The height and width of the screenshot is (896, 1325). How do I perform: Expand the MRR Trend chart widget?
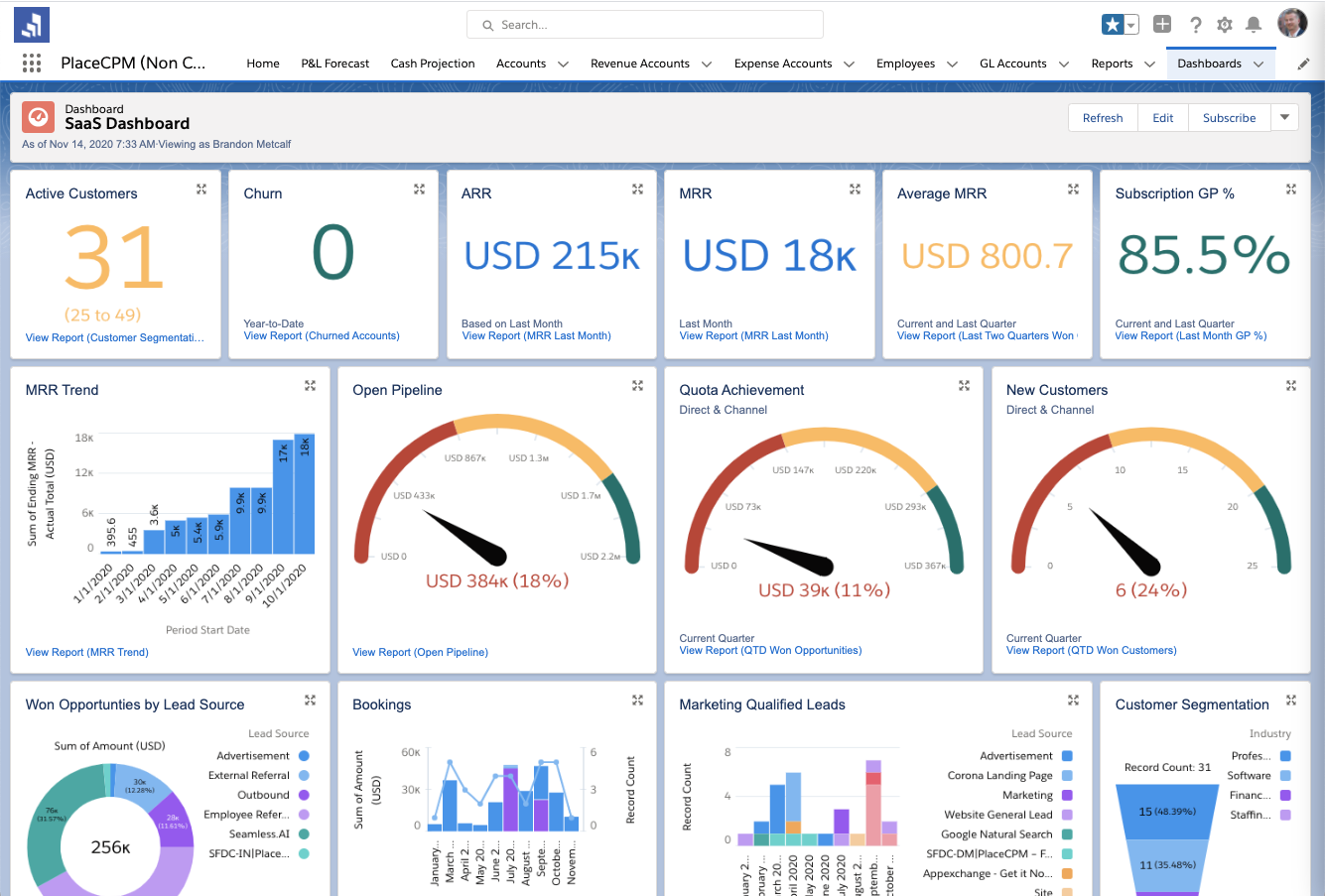310,386
